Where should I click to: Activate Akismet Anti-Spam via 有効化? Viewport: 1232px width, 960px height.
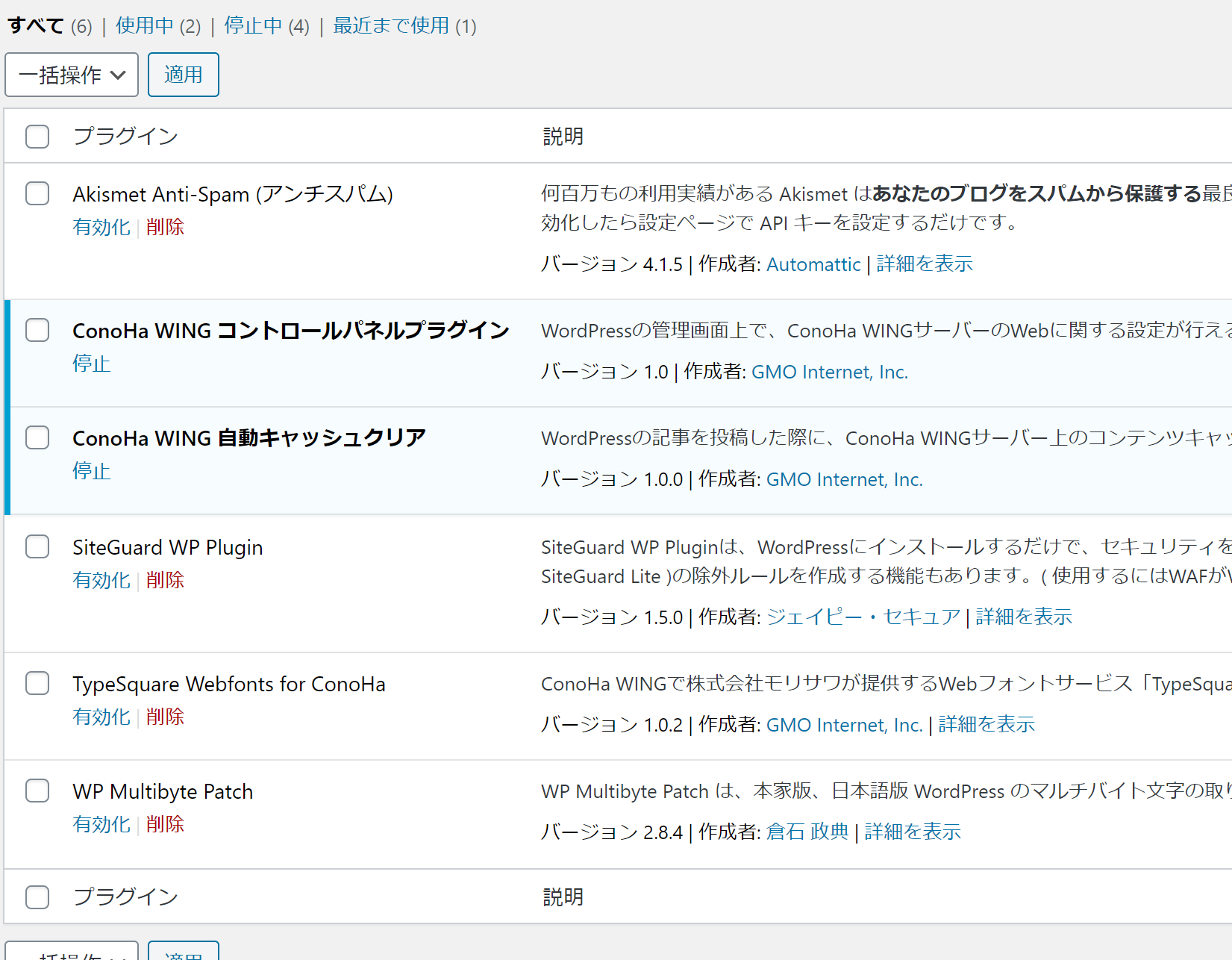(101, 227)
